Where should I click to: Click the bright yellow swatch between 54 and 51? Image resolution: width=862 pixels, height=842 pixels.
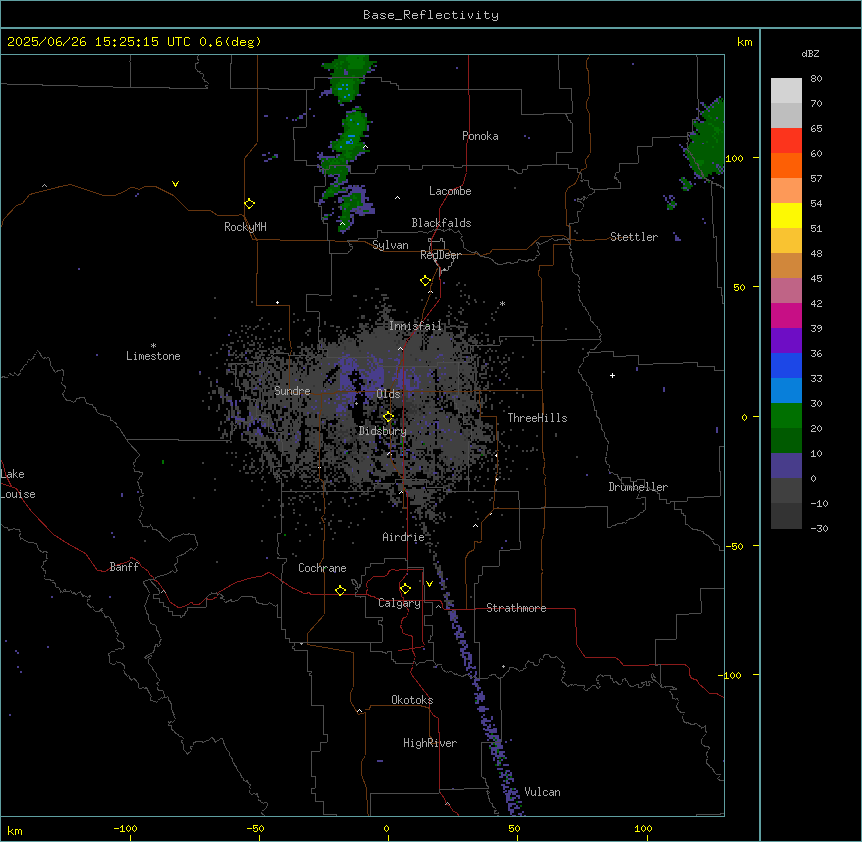pyautogui.click(x=786, y=215)
